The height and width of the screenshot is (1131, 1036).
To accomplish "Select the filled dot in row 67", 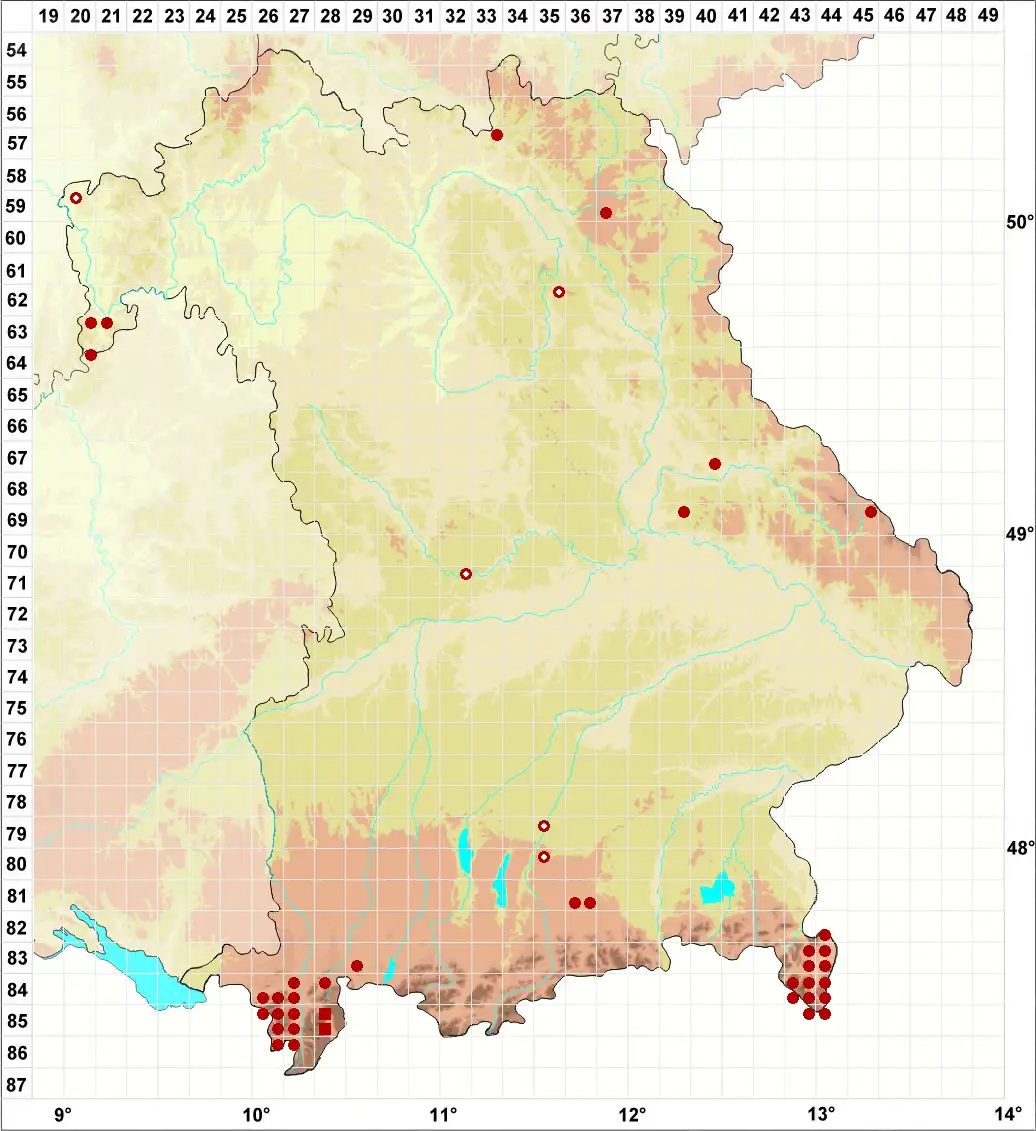I will coord(715,464).
